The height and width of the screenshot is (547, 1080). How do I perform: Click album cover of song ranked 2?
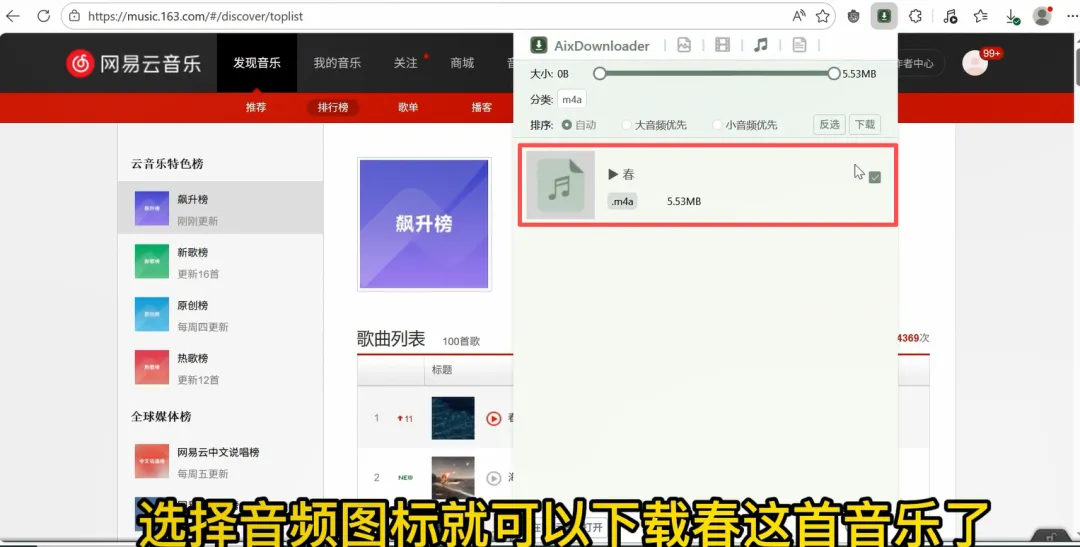453,477
